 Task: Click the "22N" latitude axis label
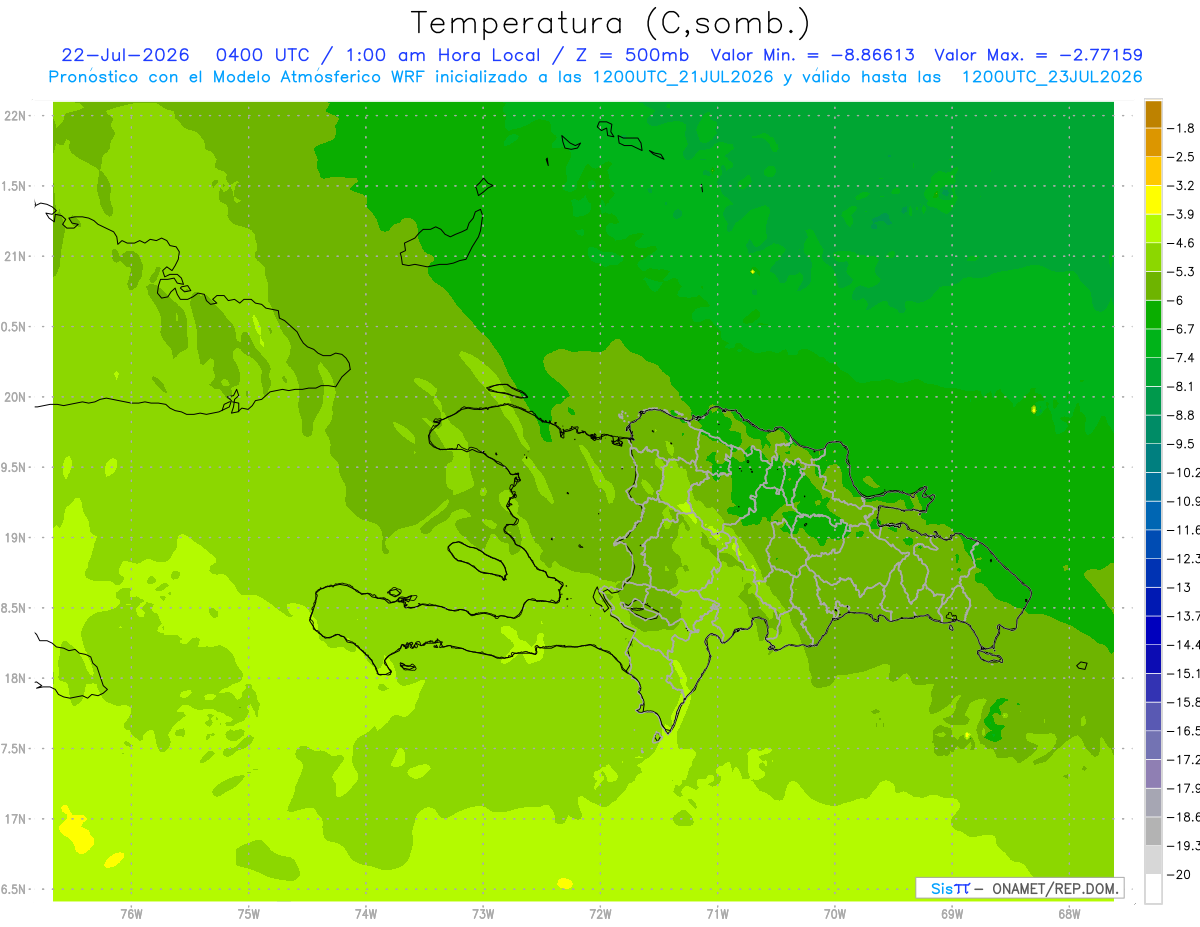tap(16, 116)
